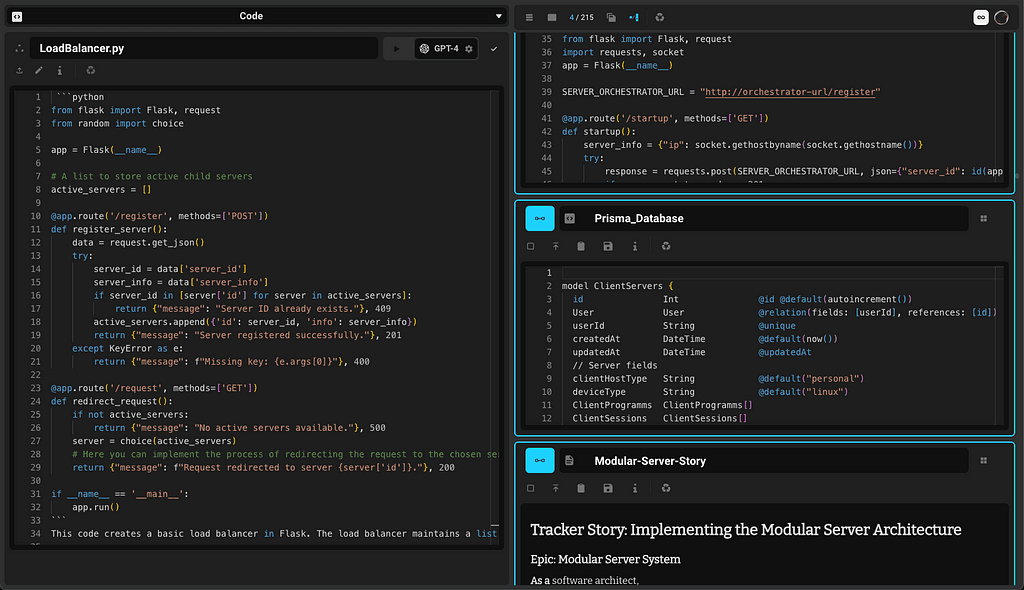Click the '# A list to store active child servers' comment

click(152, 176)
